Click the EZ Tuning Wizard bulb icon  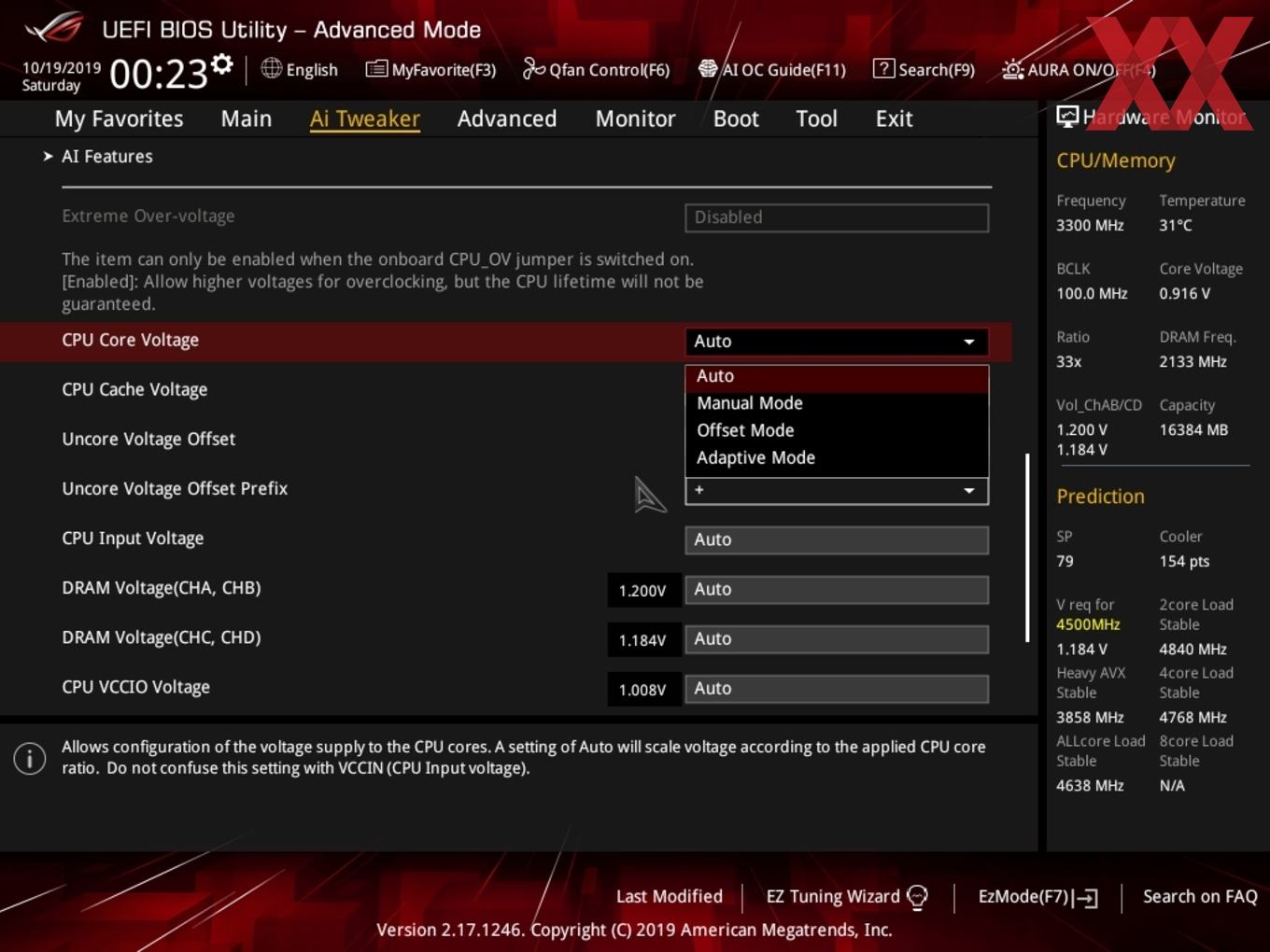[917, 897]
